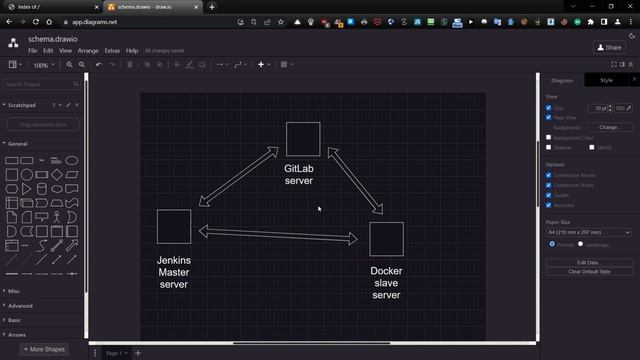This screenshot has height=360, width=640.
Task: Undo the last action
Action: click(99, 64)
